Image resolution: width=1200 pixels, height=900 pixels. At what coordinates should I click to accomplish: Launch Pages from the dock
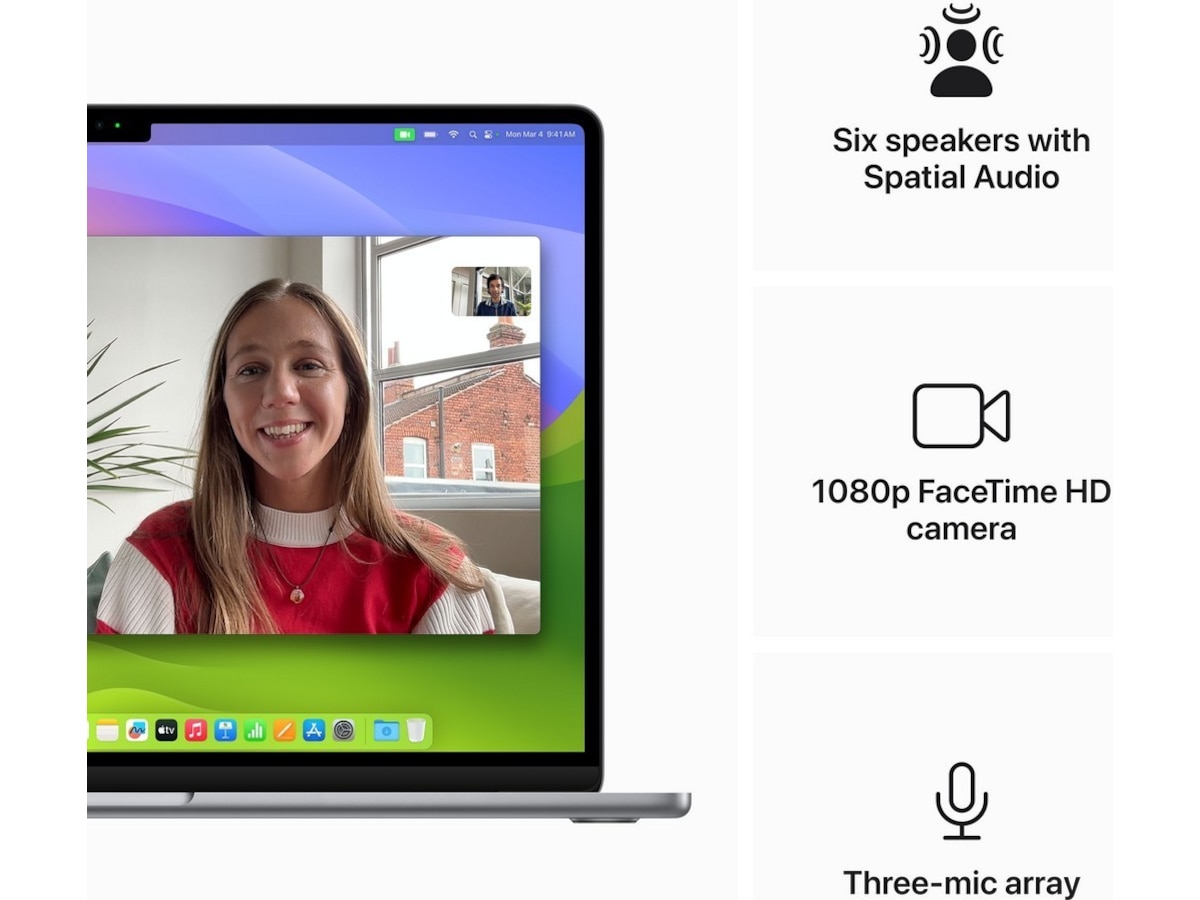(285, 731)
